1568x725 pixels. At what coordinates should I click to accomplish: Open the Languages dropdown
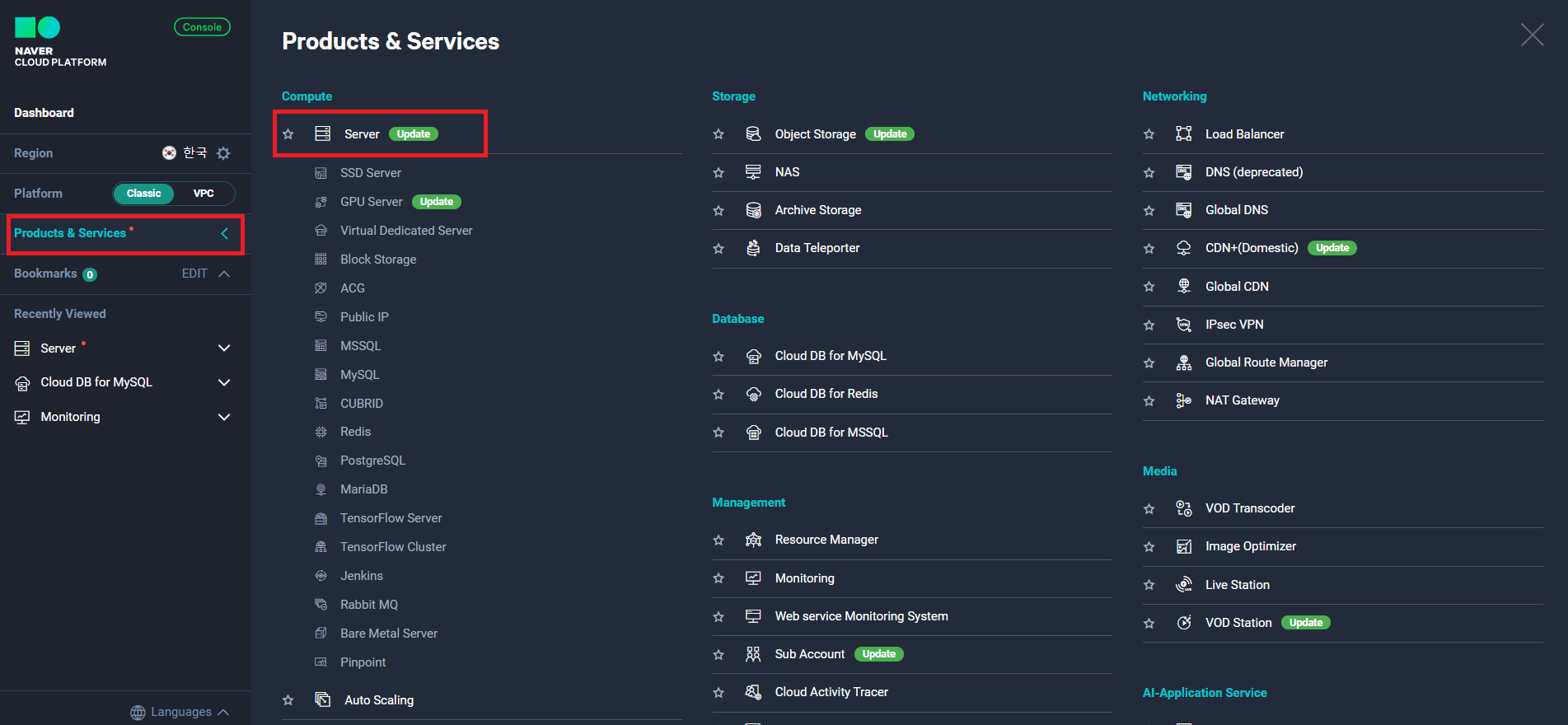point(180,712)
